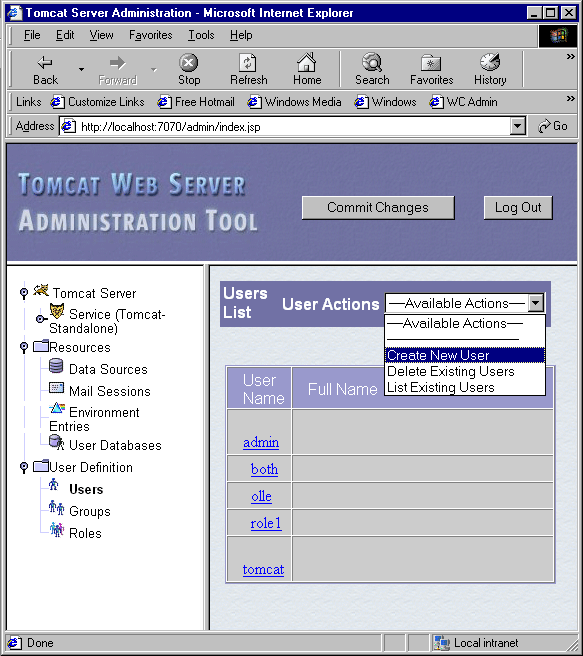The image size is (583, 656).
Task: Open the Search toolbar icon
Action: (372, 63)
